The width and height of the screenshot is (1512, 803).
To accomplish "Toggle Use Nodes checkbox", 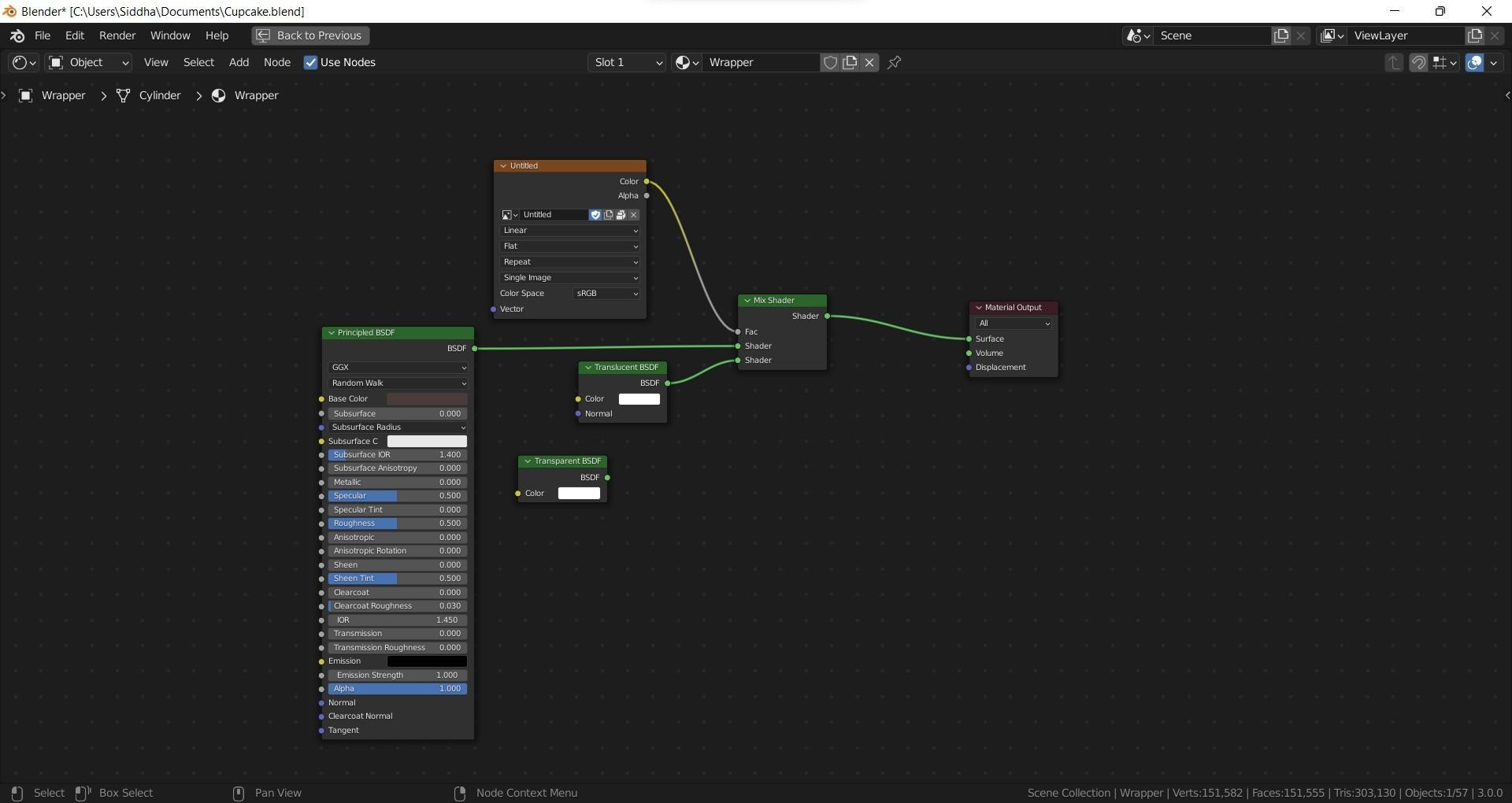I will [x=310, y=62].
